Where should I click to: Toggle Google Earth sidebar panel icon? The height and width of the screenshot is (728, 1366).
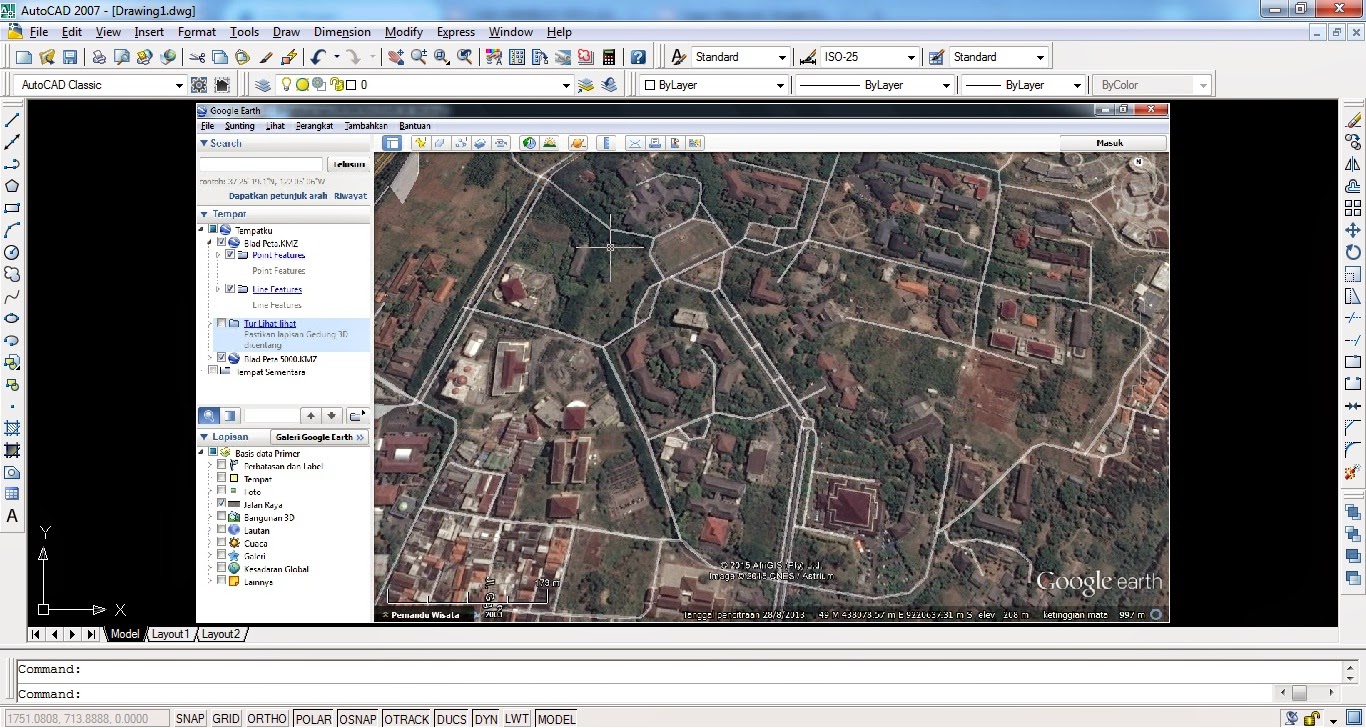pos(391,143)
